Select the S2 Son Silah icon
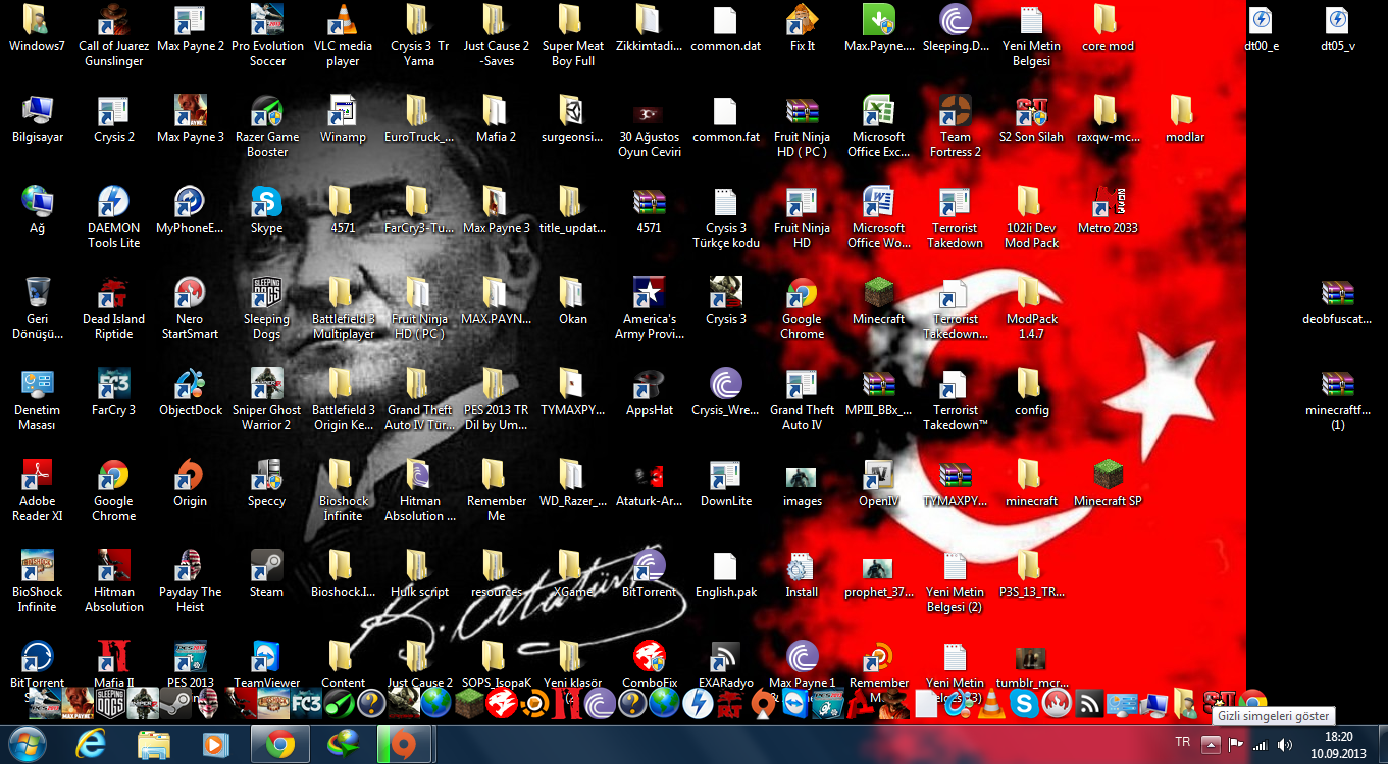The image size is (1388, 764). click(1031, 120)
